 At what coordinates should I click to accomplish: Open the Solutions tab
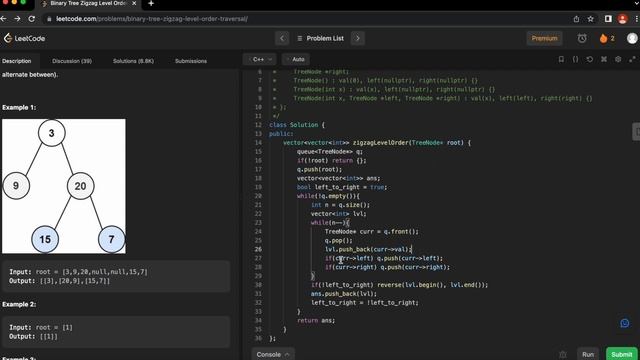[133, 61]
